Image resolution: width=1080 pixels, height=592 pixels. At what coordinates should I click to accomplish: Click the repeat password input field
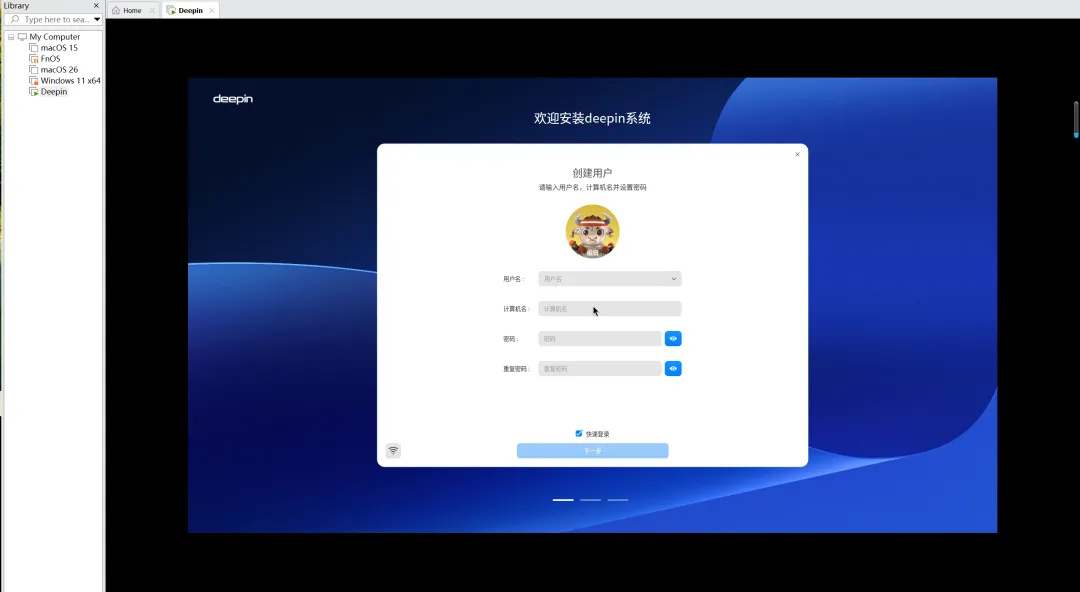click(599, 369)
